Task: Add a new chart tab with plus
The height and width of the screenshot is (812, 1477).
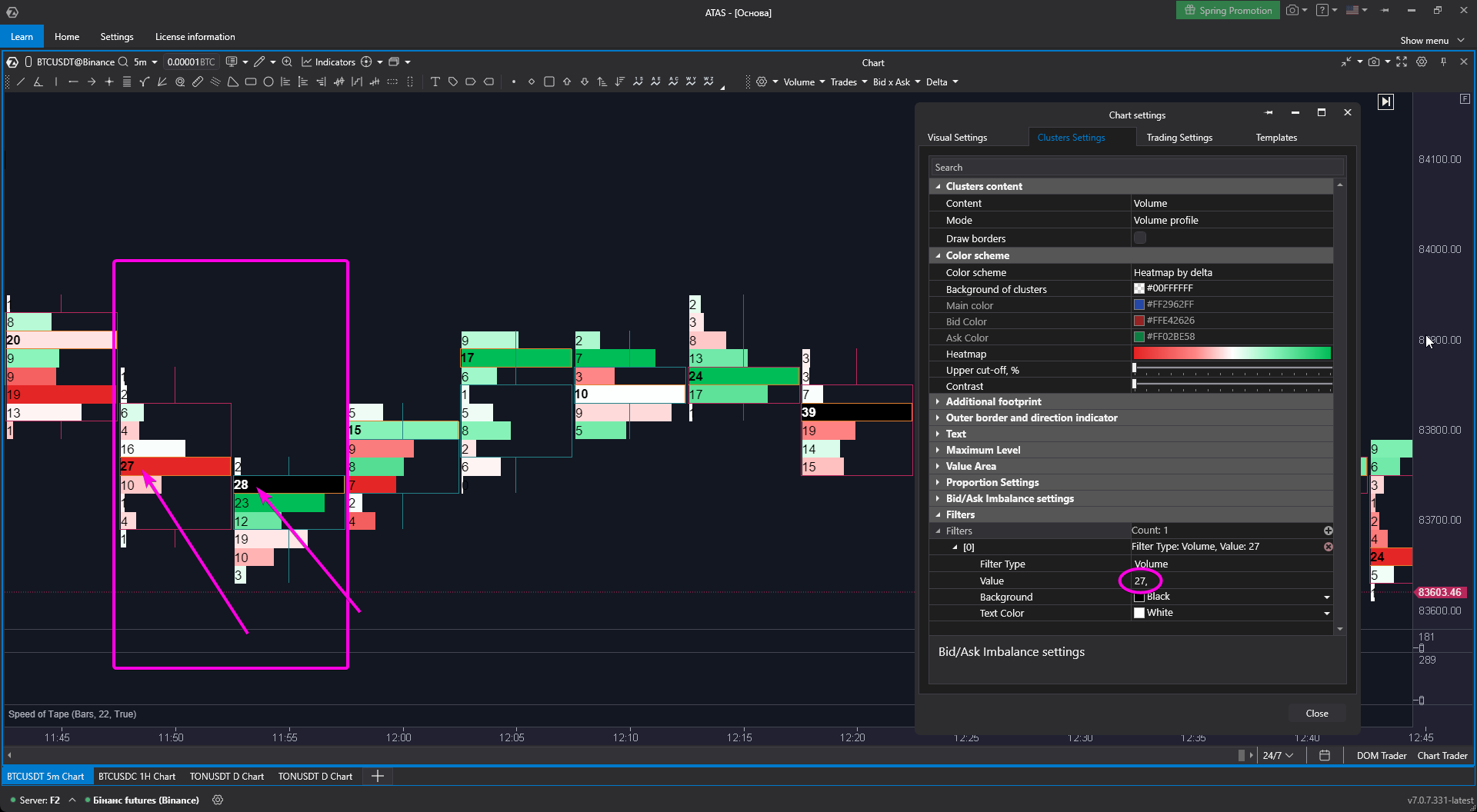Action: click(x=378, y=776)
